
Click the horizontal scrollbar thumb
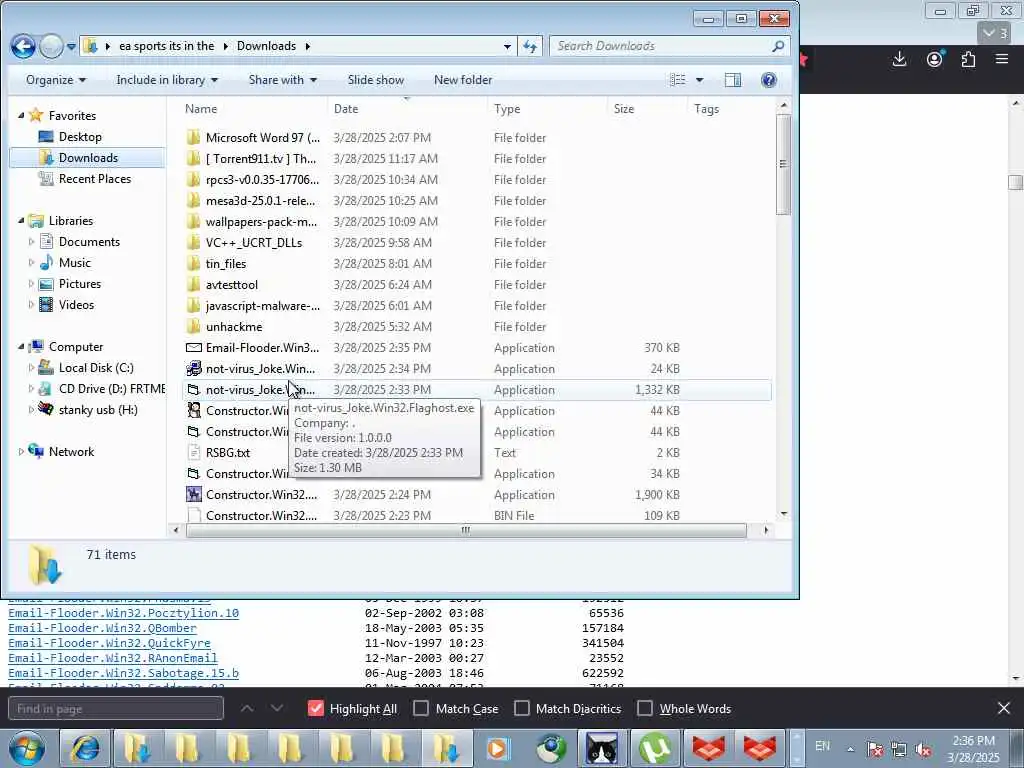[466, 530]
